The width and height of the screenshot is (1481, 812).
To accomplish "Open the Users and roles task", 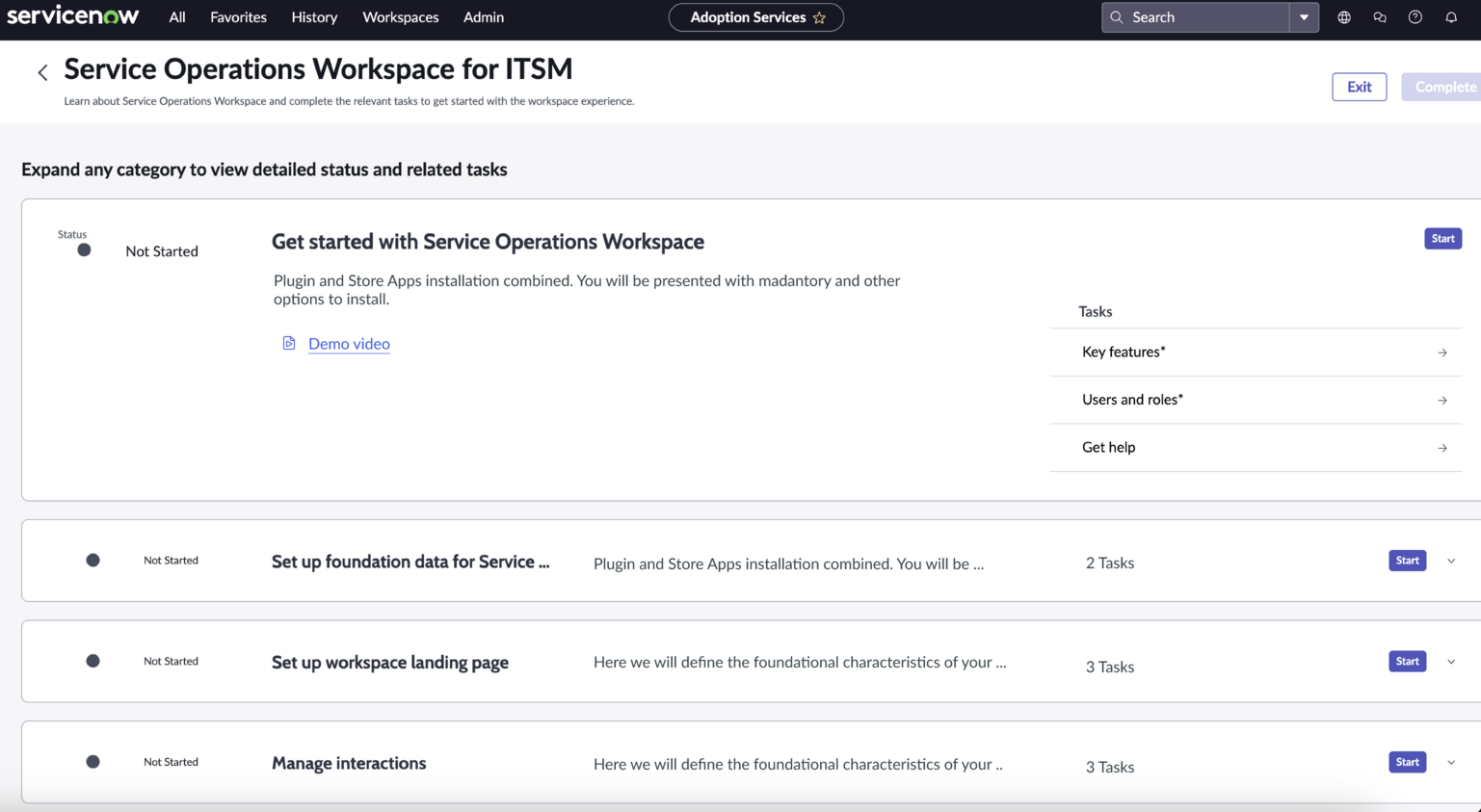I will pyautogui.click(x=1256, y=400).
